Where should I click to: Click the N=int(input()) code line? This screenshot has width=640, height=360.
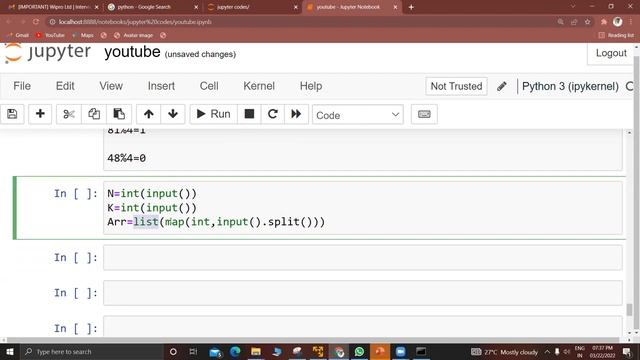[152, 193]
